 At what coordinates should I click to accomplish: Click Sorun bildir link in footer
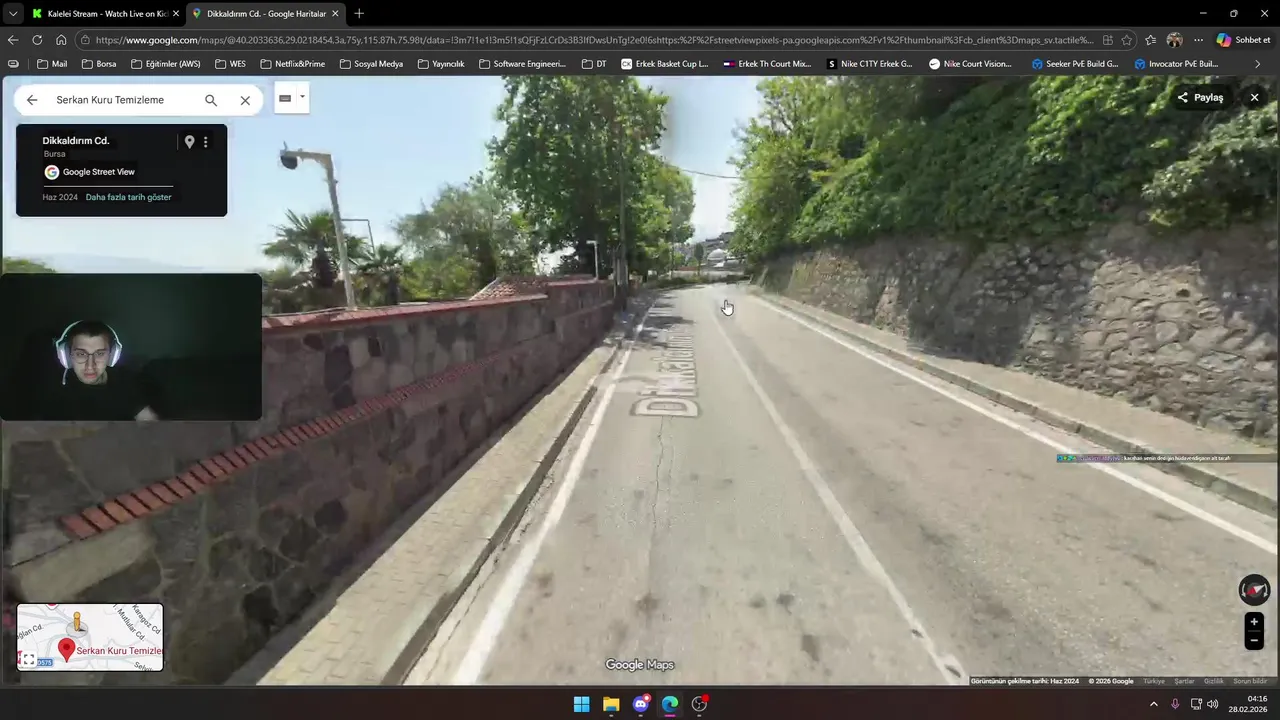[1250, 681]
